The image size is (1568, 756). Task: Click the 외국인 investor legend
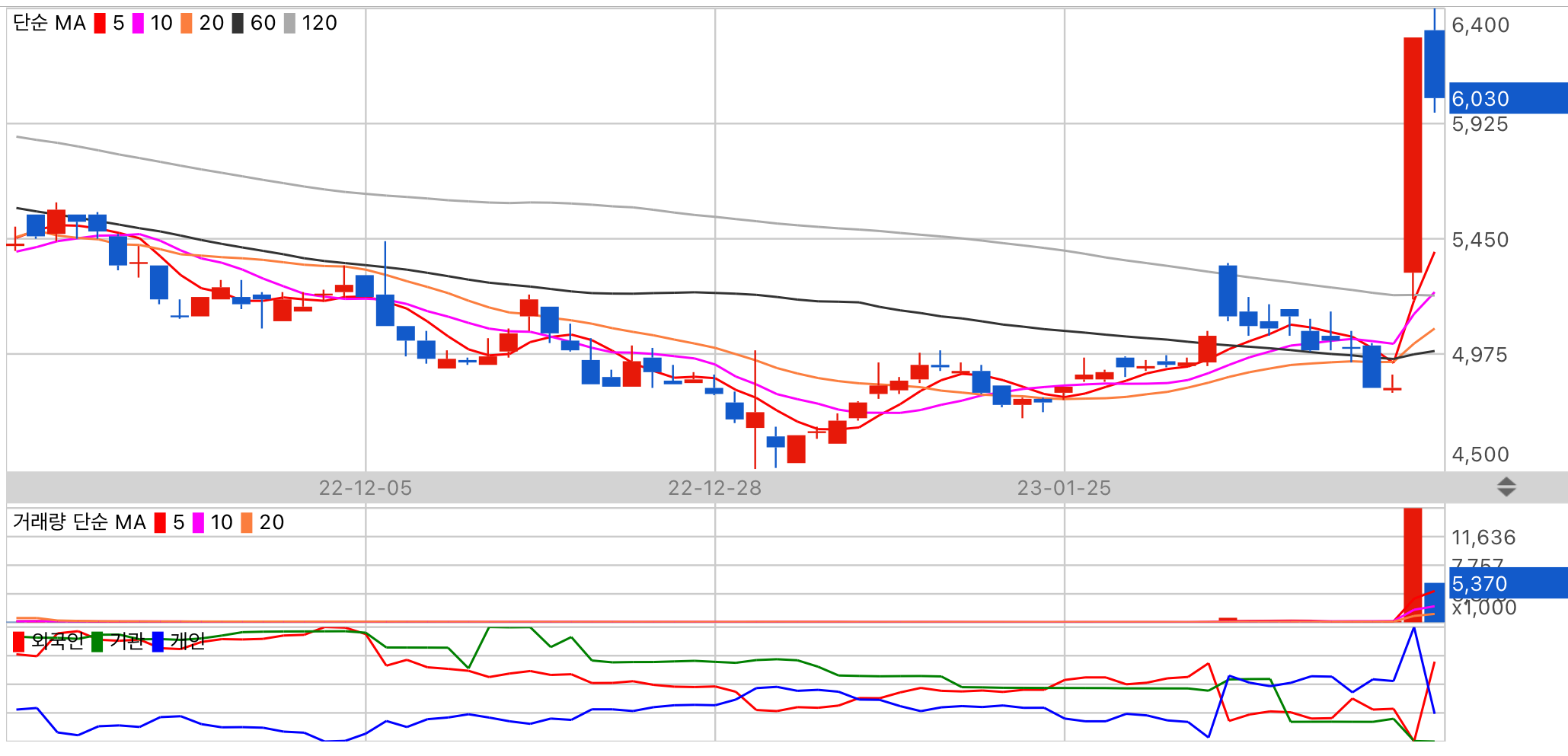pos(49,642)
